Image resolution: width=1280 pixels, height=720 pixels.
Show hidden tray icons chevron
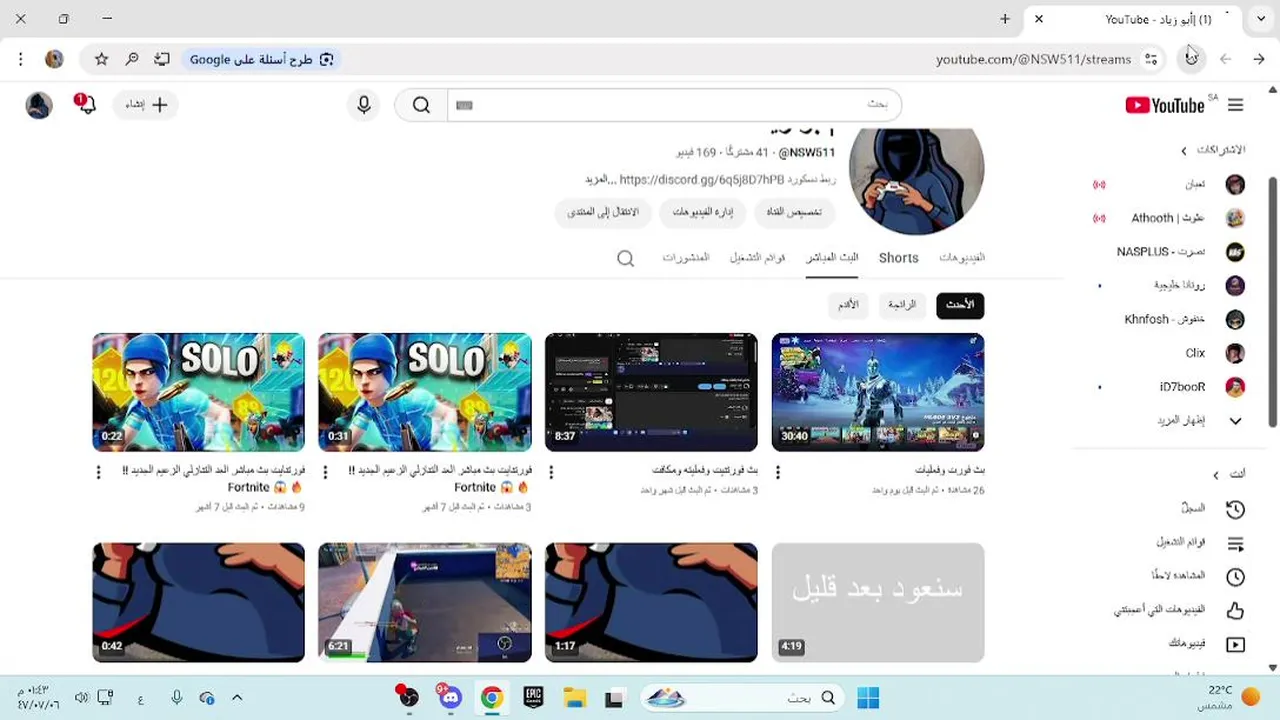pos(237,697)
